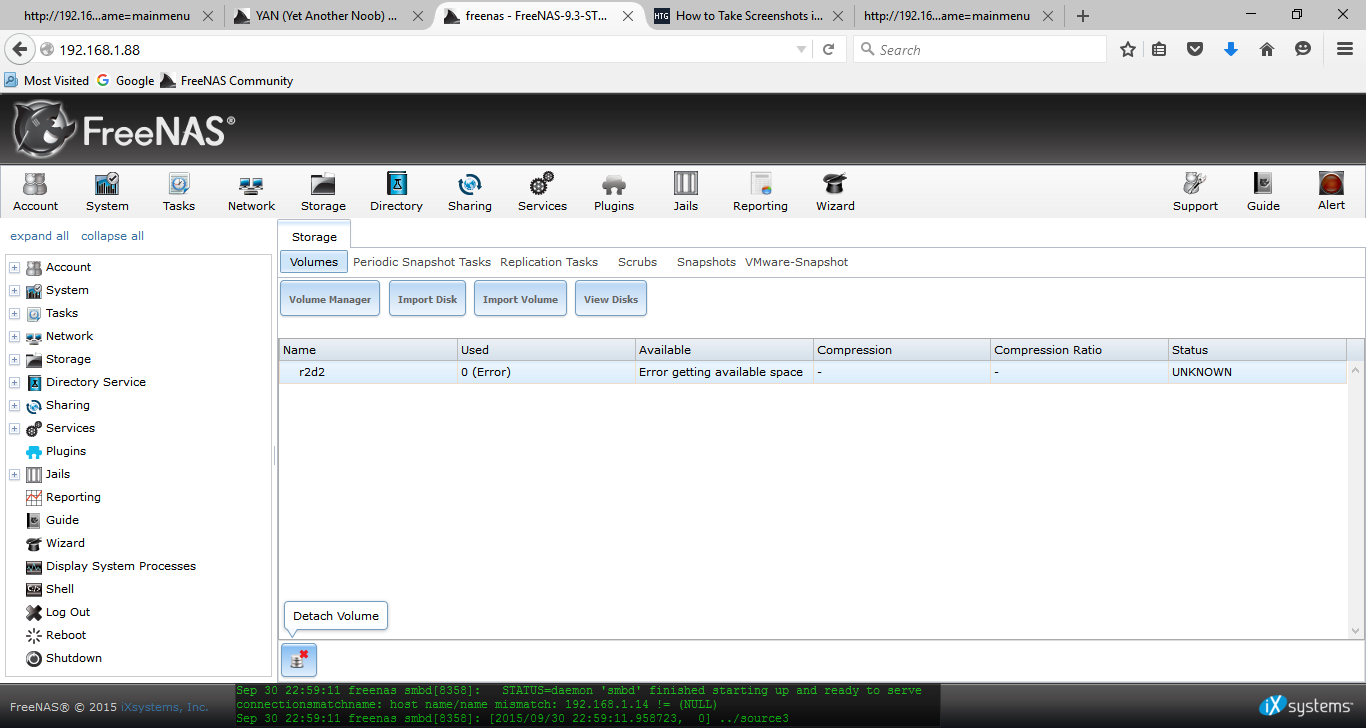Open the FreeNAS Community bookmark
Screen dimensions: 1366x728
226,81
